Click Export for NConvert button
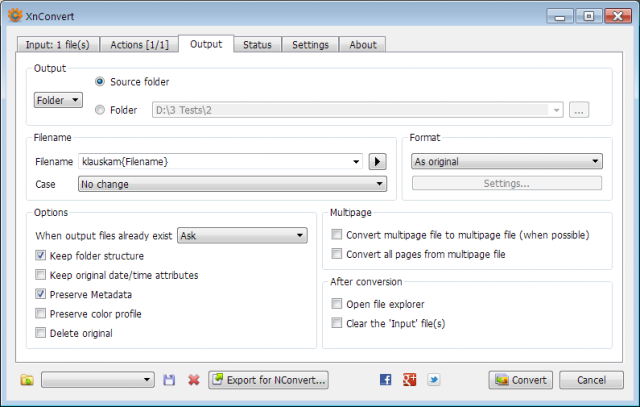The width and height of the screenshot is (640, 407). point(268,380)
